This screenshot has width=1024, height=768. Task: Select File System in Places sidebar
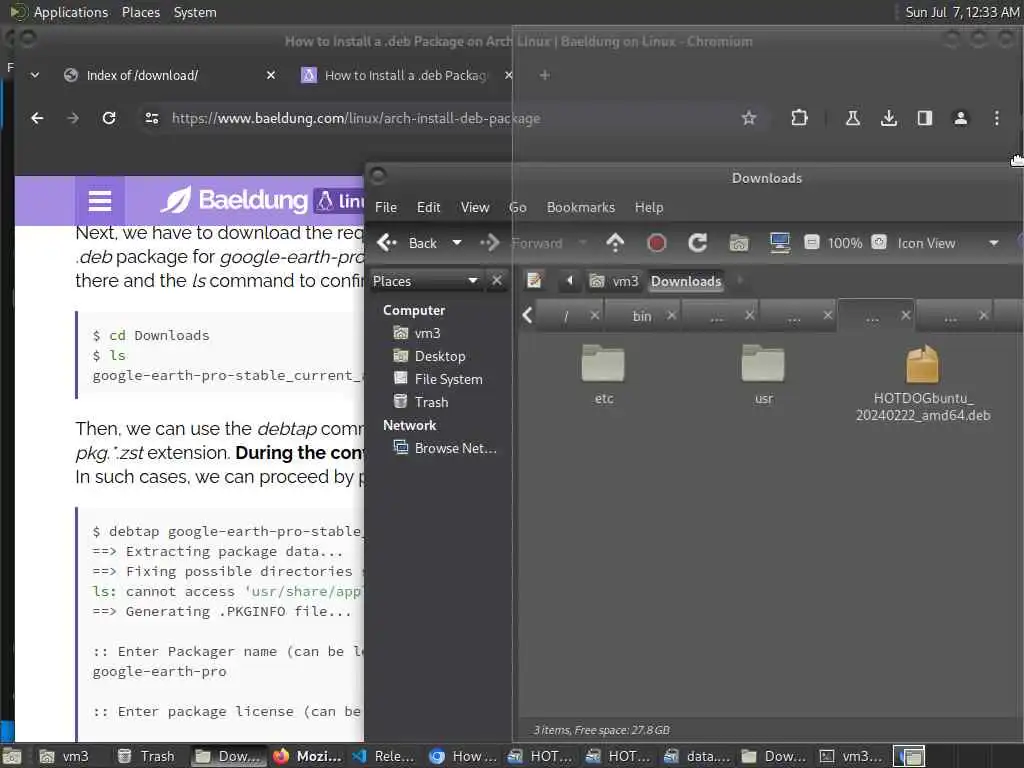tap(448, 379)
